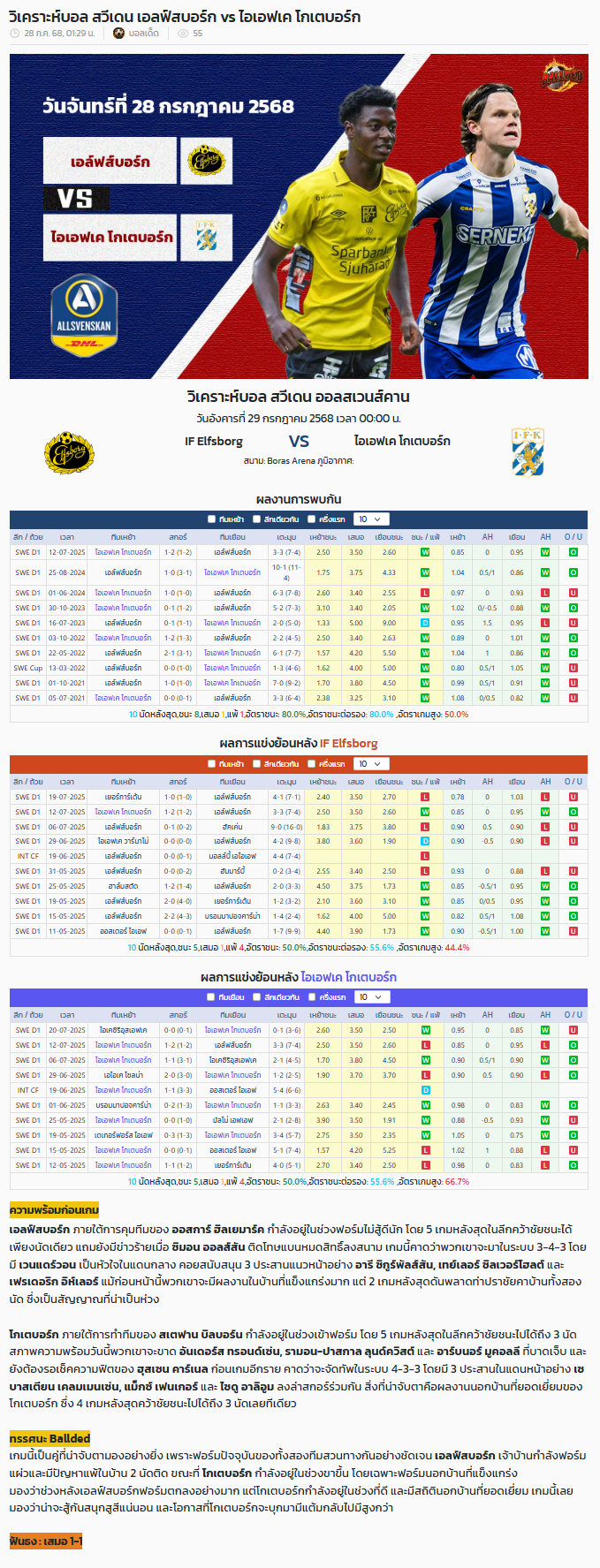This screenshot has height=1568, width=600.
Task: Click the blue D result badge in Elfsborg's 29-06-2025 row
Action: pyautogui.click(x=425, y=841)
